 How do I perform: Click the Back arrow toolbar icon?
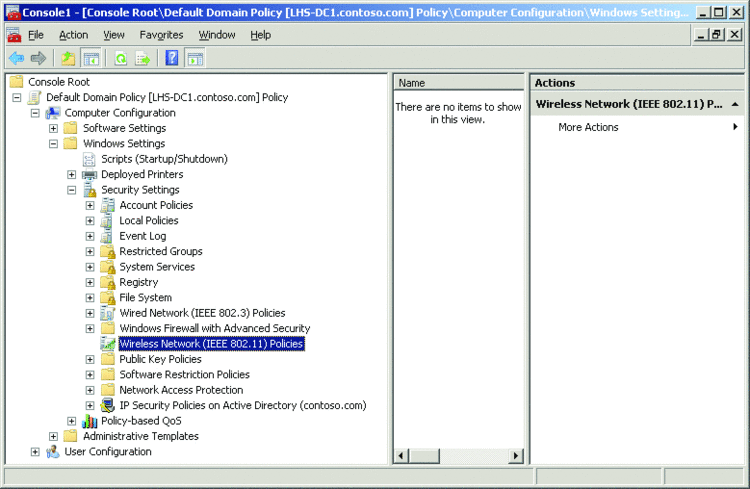16,58
